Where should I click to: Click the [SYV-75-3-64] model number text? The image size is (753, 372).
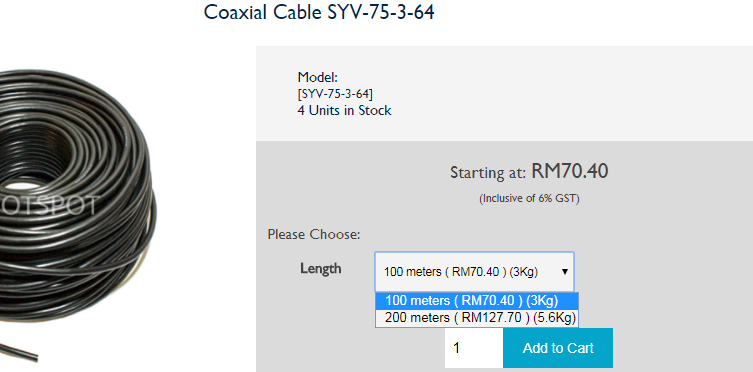335,94
